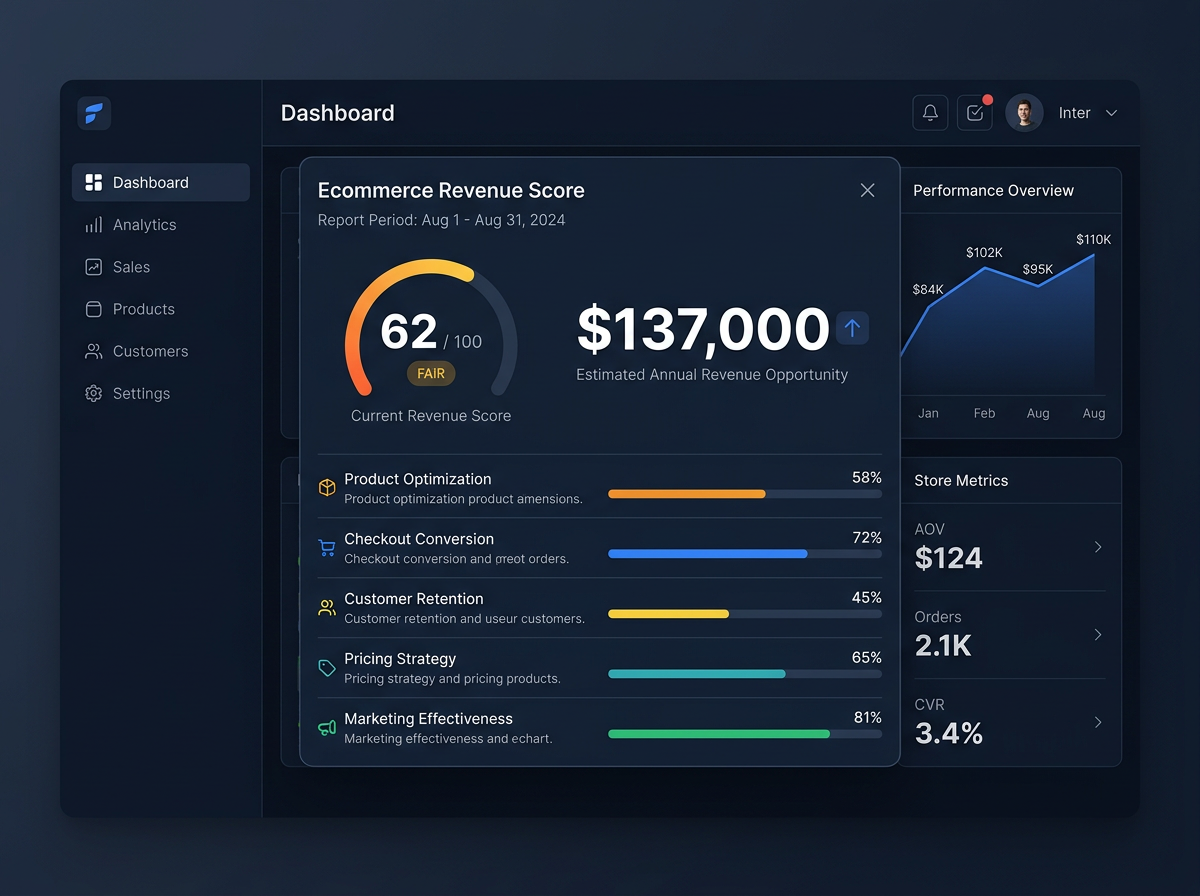Click the $137,000 revenue opportunity figure
Image resolution: width=1200 pixels, height=896 pixels.
pyautogui.click(x=703, y=329)
